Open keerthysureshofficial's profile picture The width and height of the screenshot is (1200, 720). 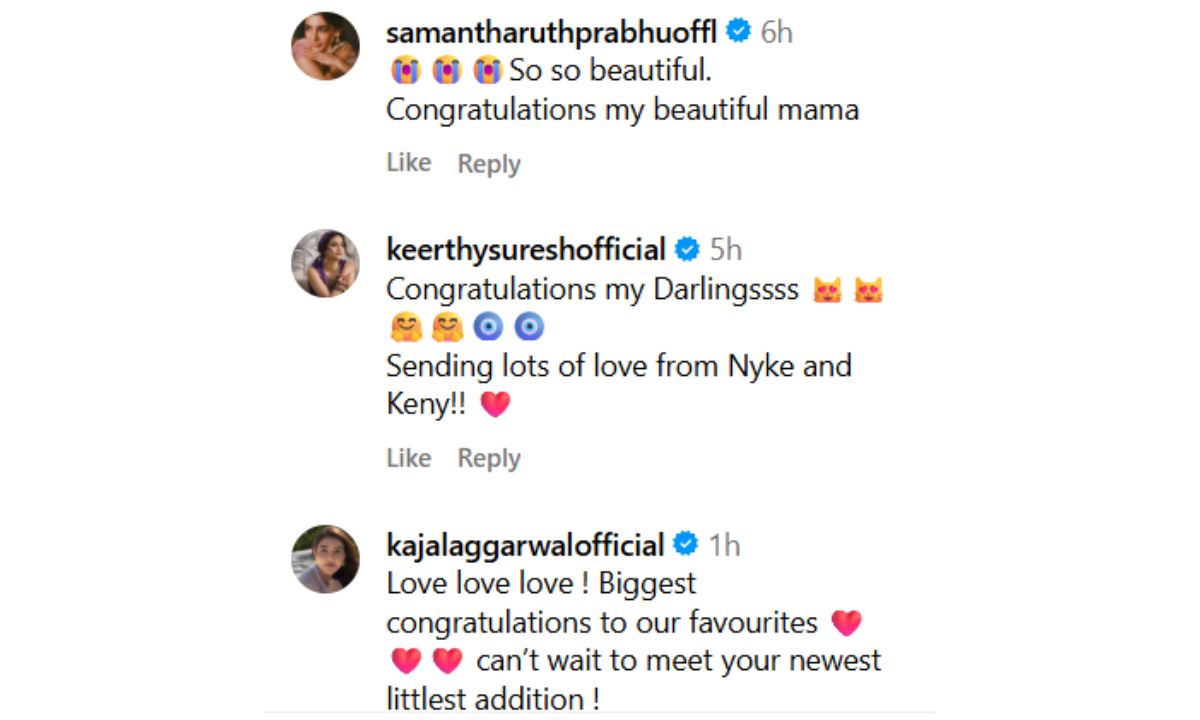click(324, 263)
